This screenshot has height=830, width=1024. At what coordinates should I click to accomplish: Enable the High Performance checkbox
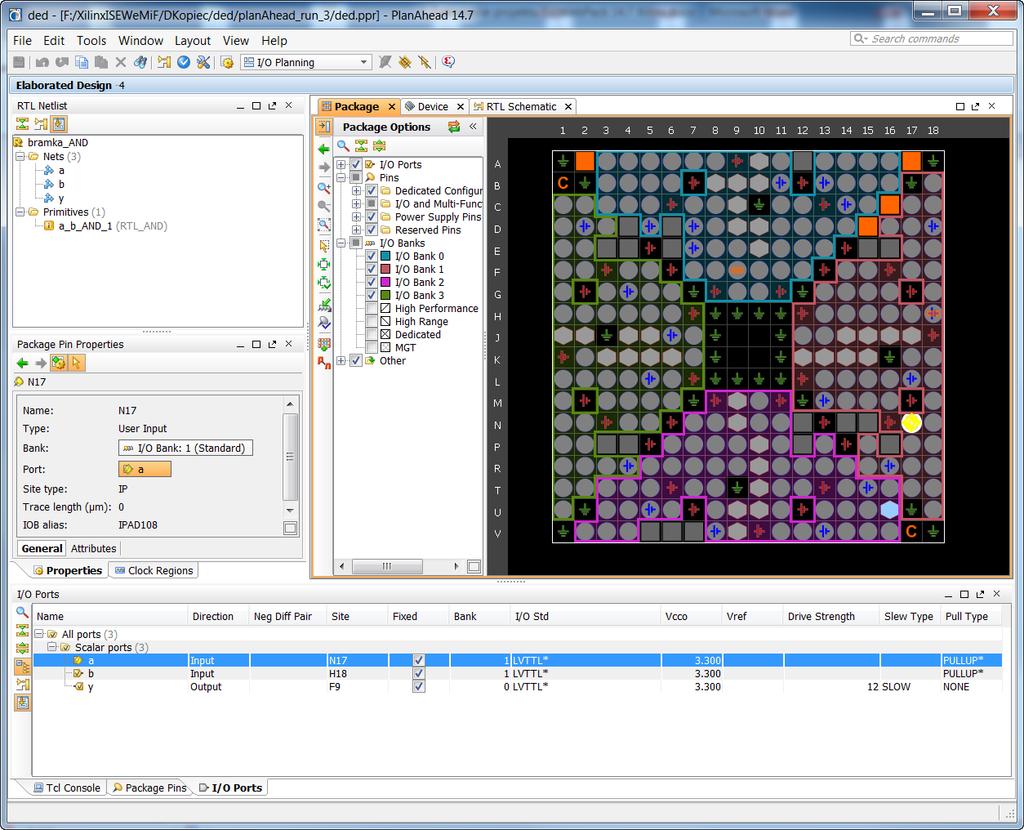(372, 308)
